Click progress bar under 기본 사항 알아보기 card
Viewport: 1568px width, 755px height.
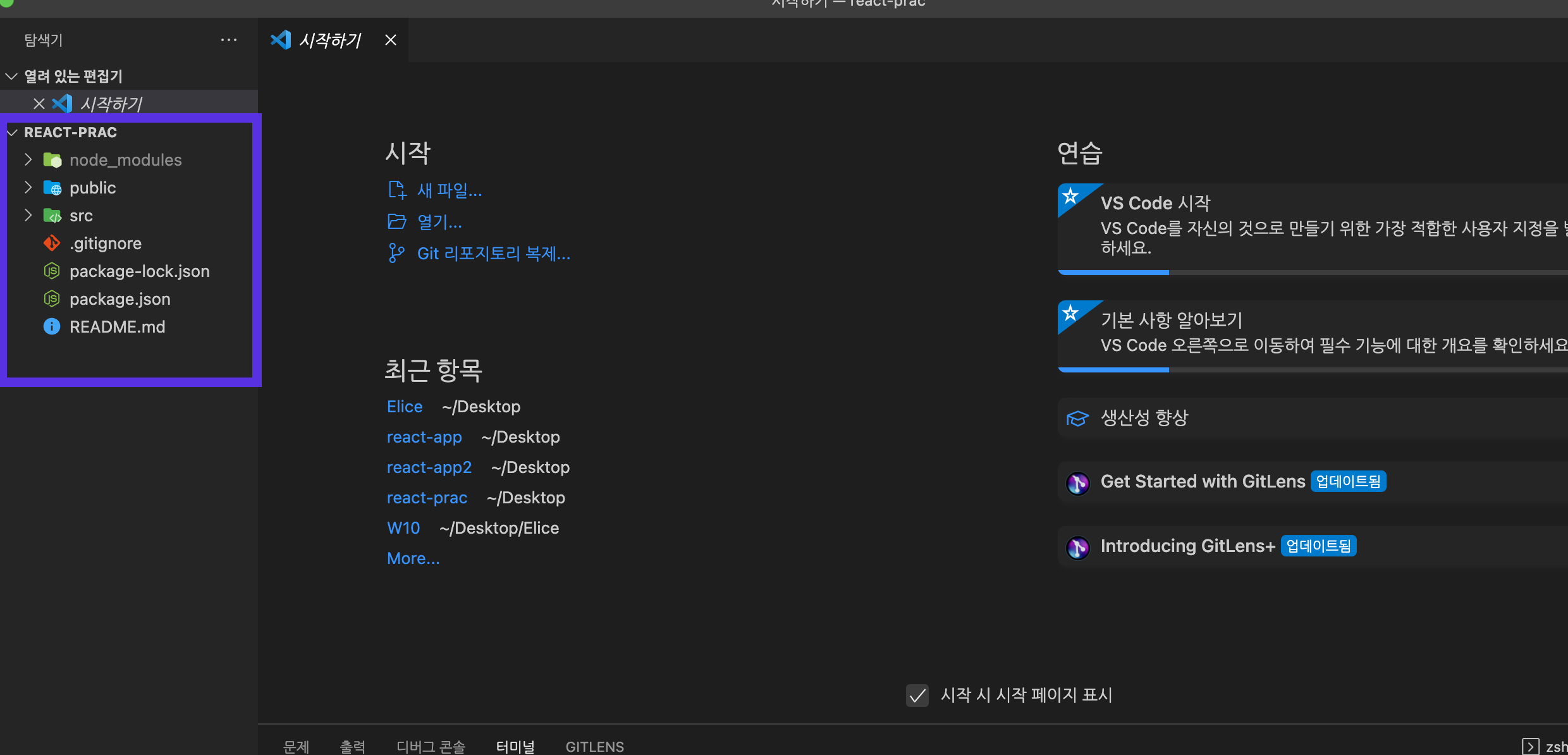pyautogui.click(x=1313, y=370)
